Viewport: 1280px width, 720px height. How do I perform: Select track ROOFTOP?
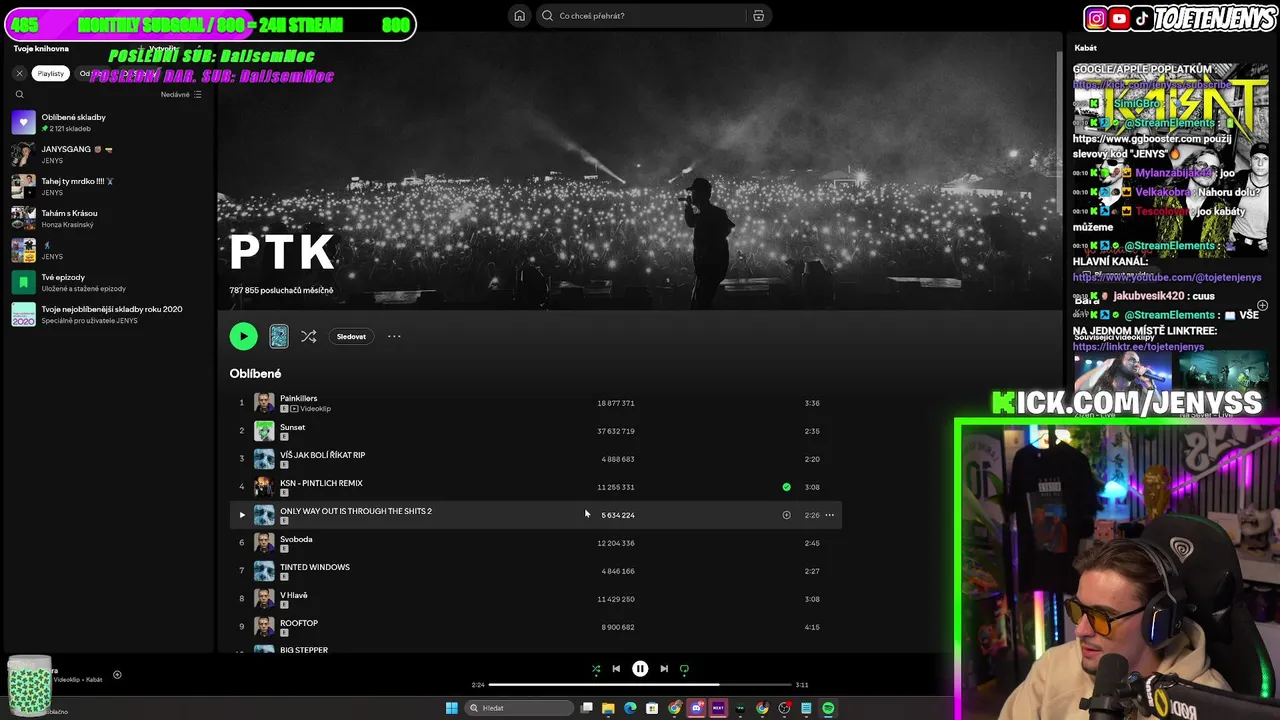click(535, 627)
